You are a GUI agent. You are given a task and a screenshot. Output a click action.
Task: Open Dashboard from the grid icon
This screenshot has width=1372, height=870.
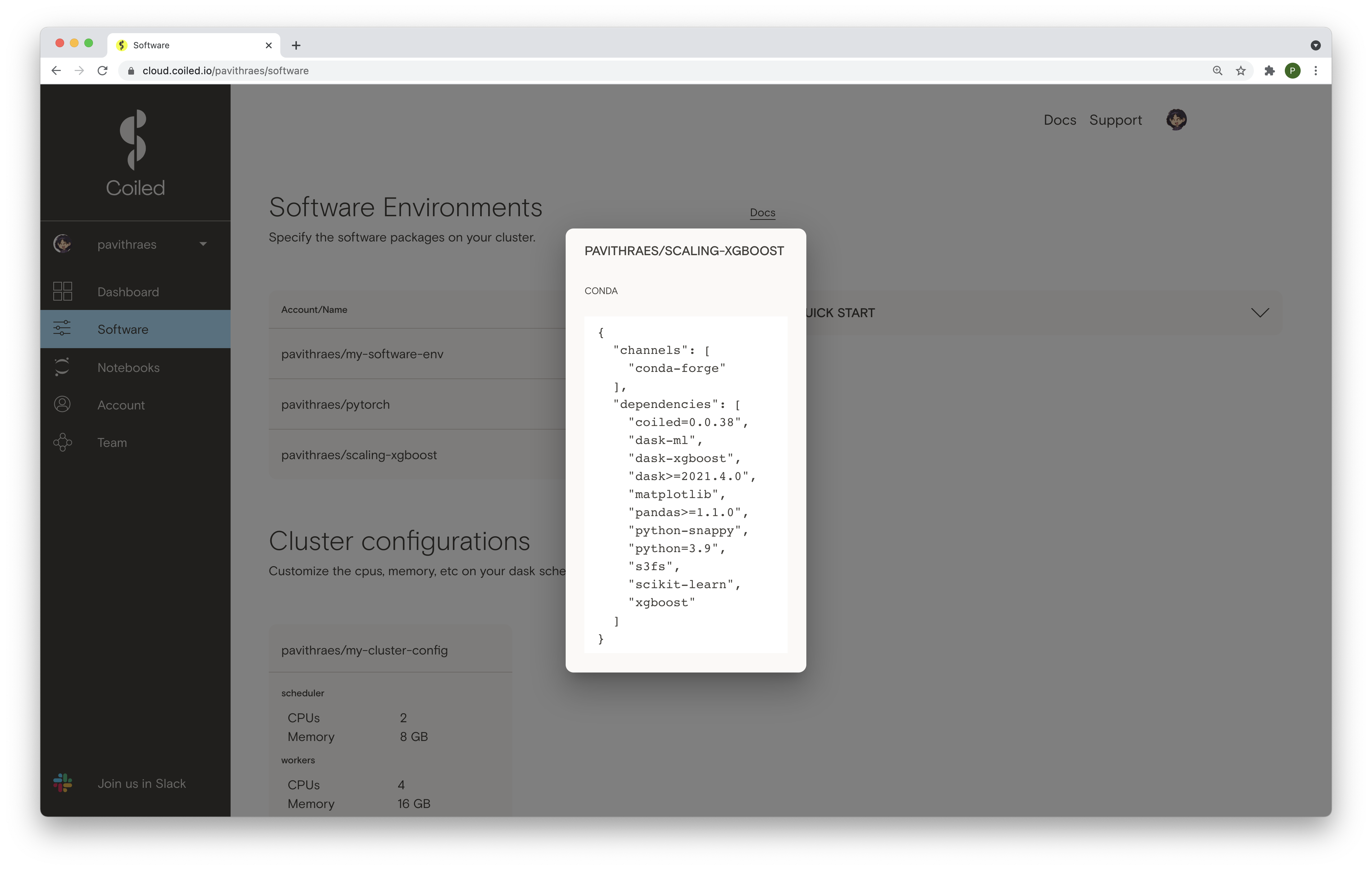click(62, 291)
